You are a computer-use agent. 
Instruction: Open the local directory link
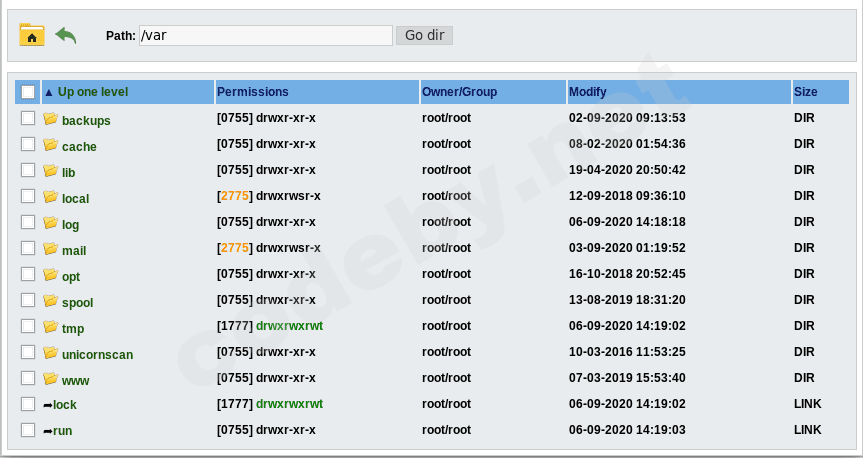(75, 198)
